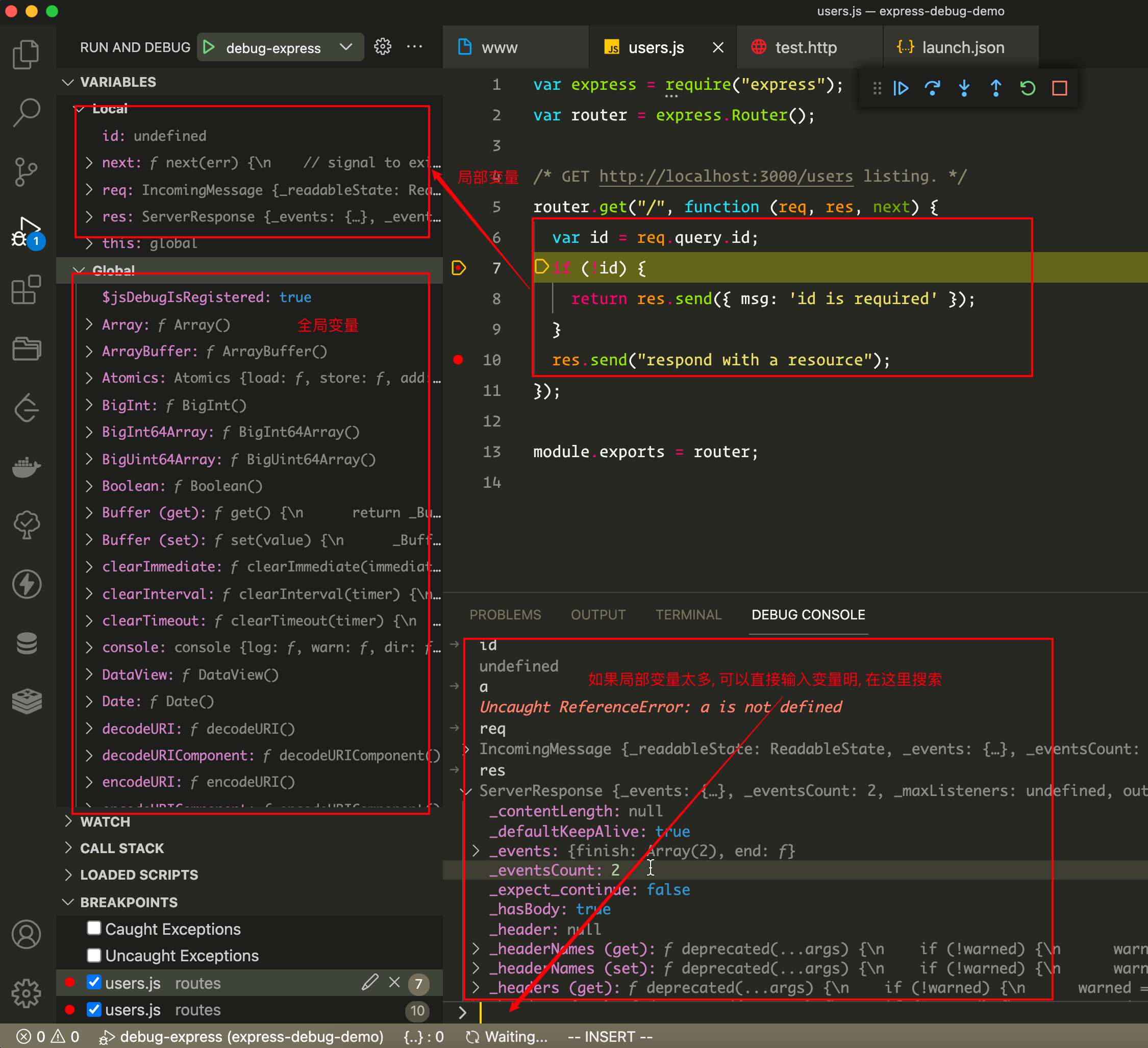Image resolution: width=1148 pixels, height=1048 pixels.
Task: Disable the users.js line 10 breakpoint
Action: point(94,1009)
